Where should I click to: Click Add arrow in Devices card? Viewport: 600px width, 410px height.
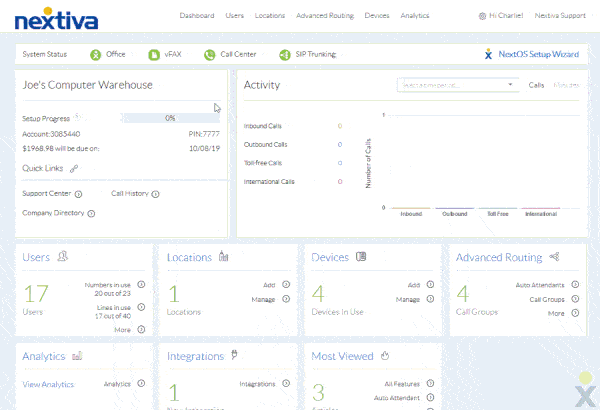[x=430, y=284]
